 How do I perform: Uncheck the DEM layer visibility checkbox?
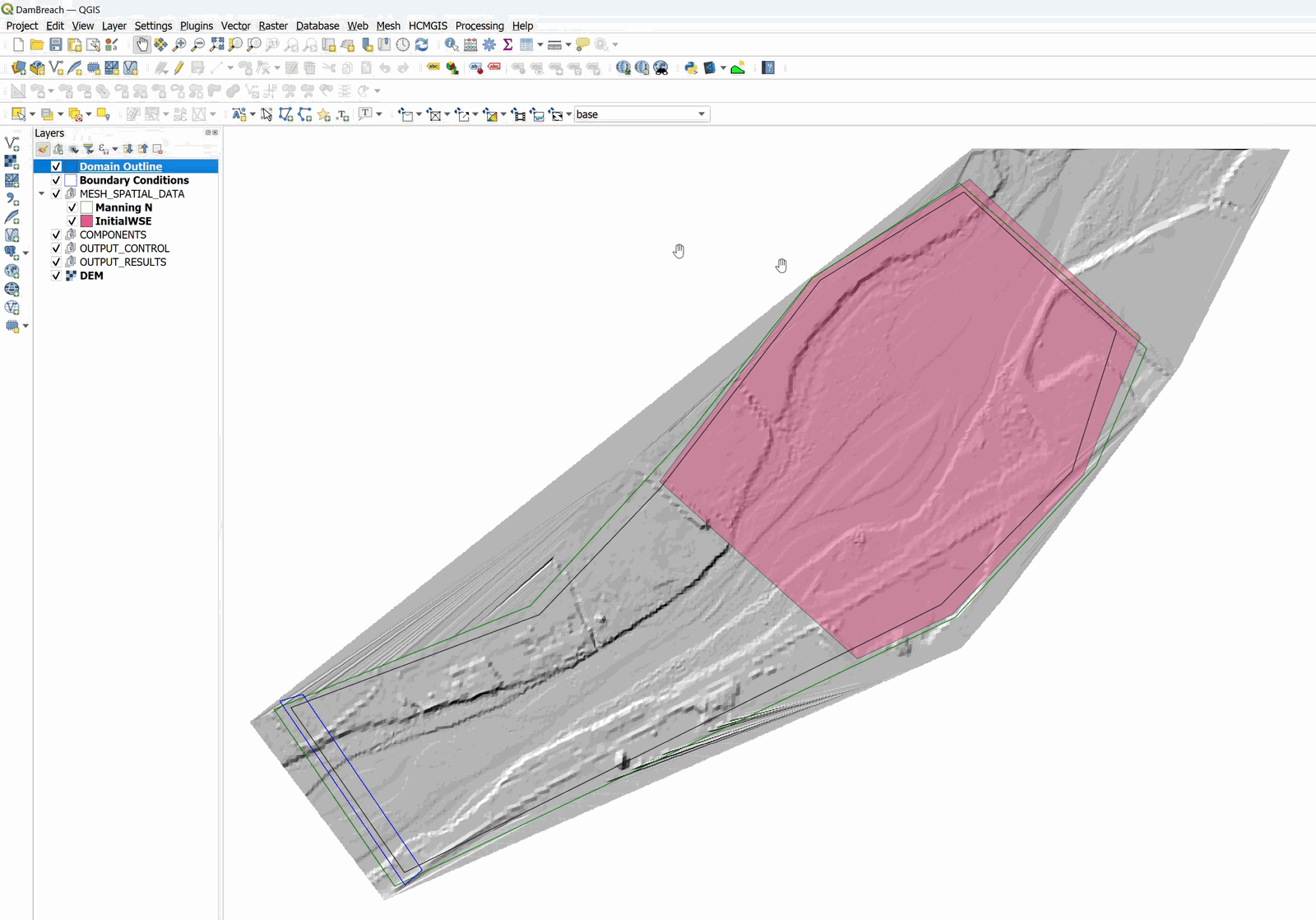[56, 276]
